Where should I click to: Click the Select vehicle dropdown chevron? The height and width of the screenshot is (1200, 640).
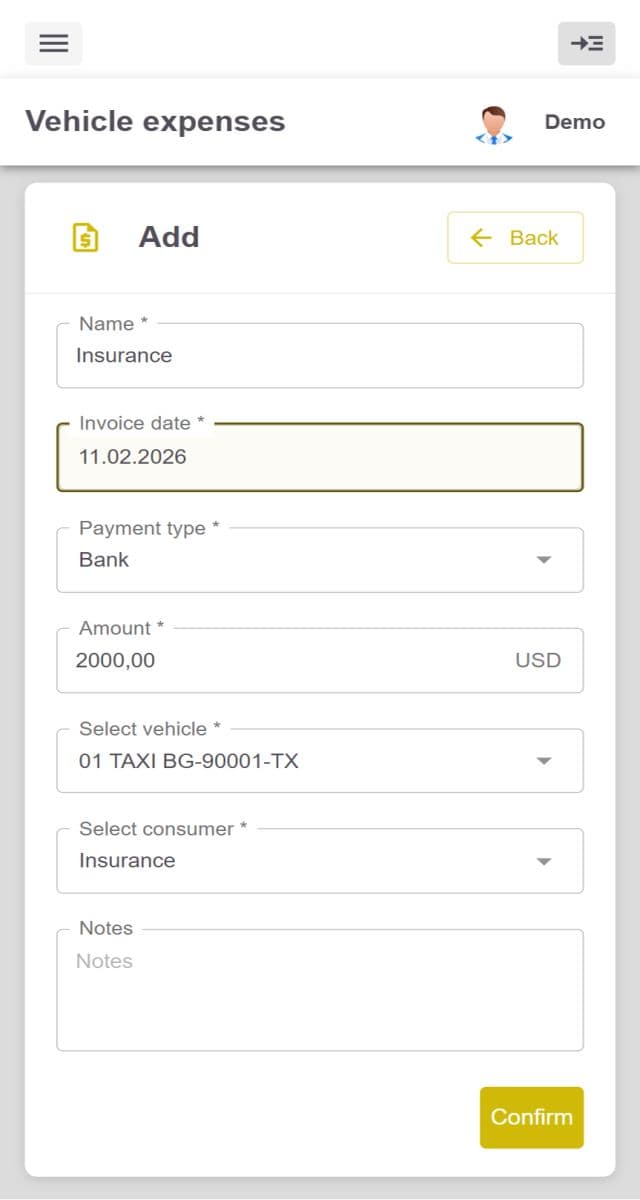[x=544, y=760]
